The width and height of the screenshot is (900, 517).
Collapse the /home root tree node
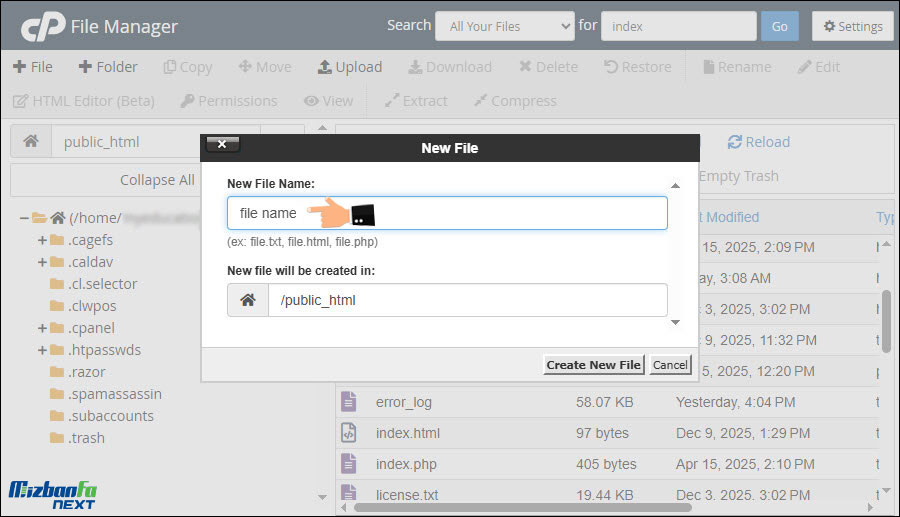tap(24, 218)
